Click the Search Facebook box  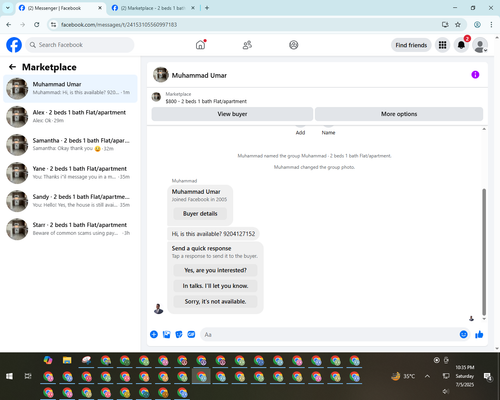point(80,45)
